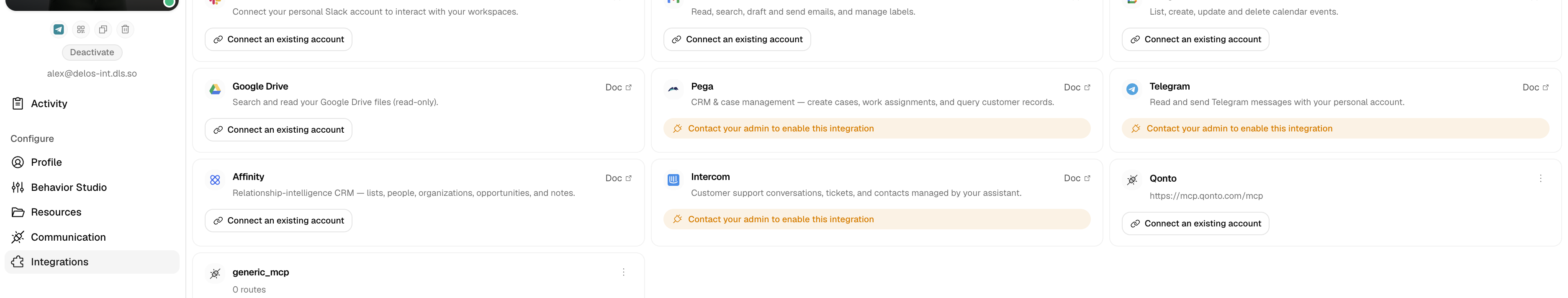The height and width of the screenshot is (298, 1568).
Task: Click Telegram's contact your admin banner
Action: (1335, 128)
